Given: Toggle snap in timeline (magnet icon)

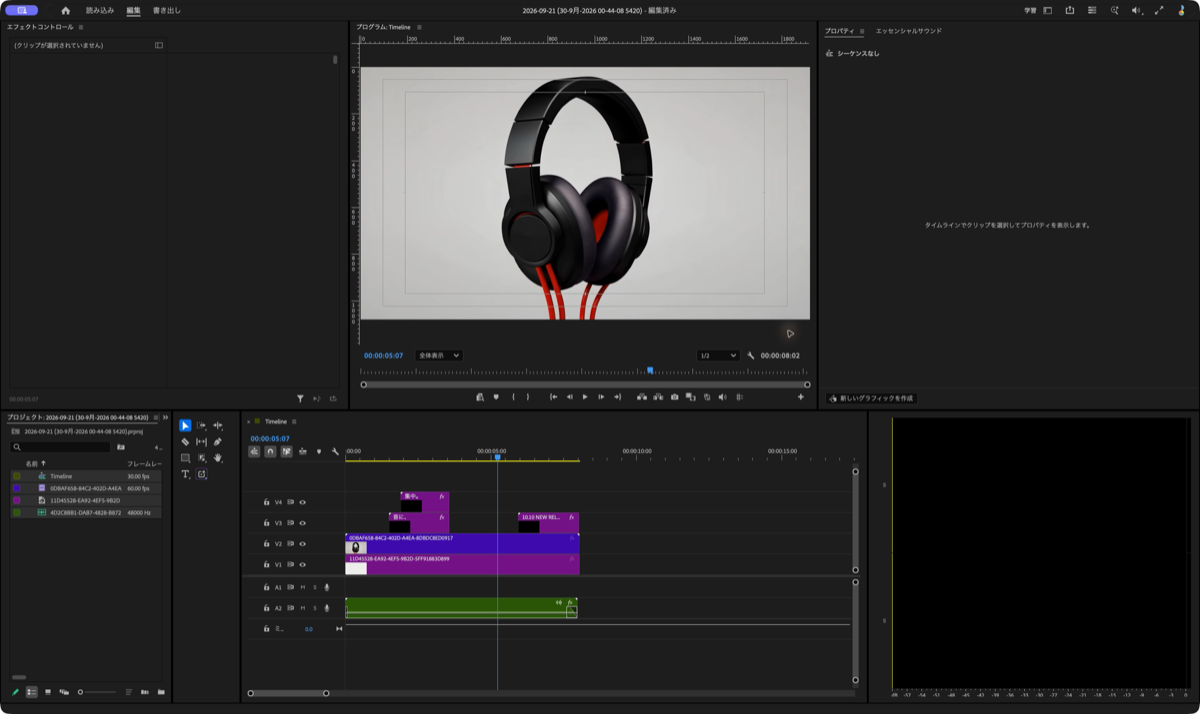Looking at the screenshot, I should 270,452.
